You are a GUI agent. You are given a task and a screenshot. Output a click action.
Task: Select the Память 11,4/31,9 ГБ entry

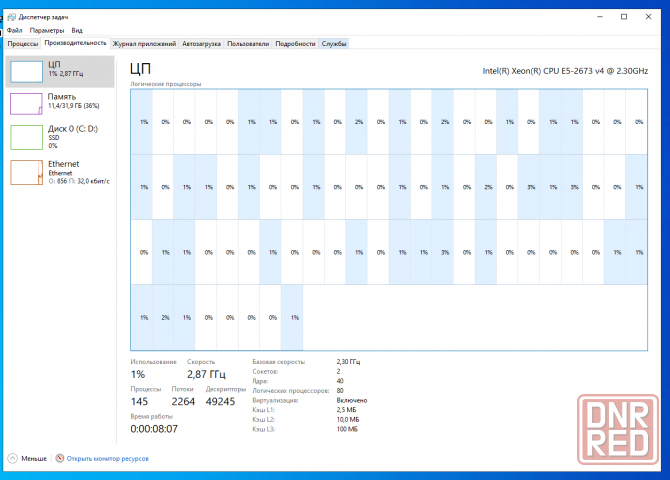pos(60,104)
